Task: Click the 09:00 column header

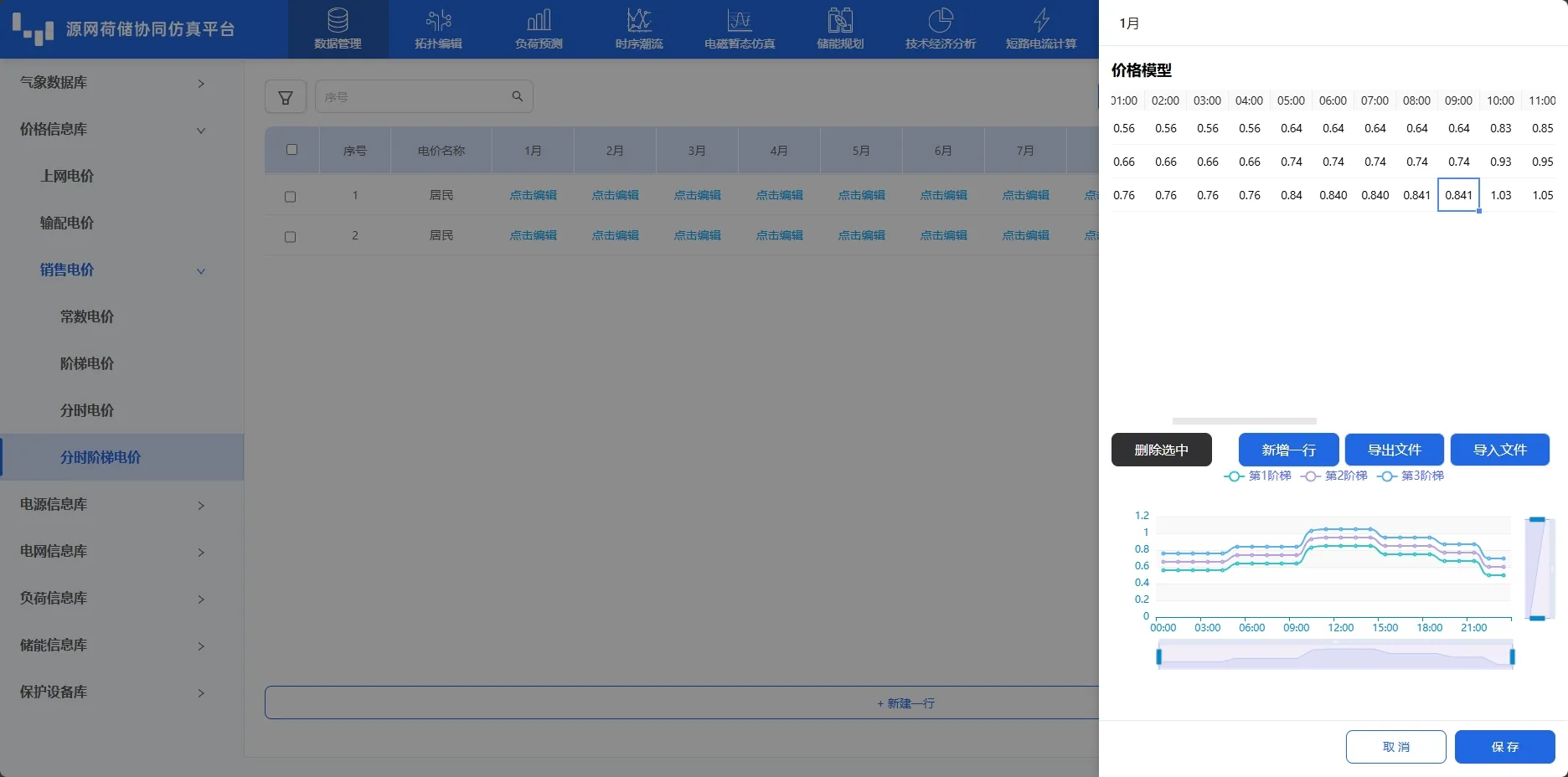Action: 1458,100
